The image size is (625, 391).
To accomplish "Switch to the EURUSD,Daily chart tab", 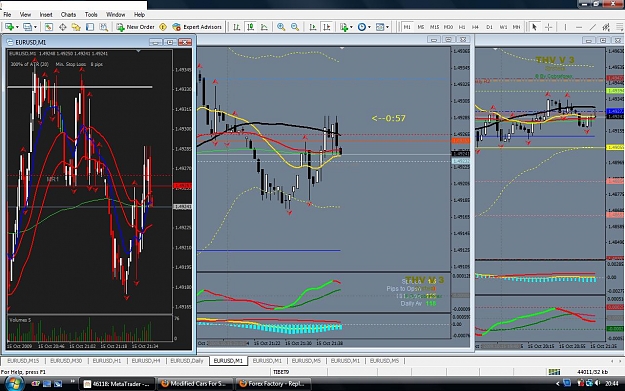I will coord(187,361).
